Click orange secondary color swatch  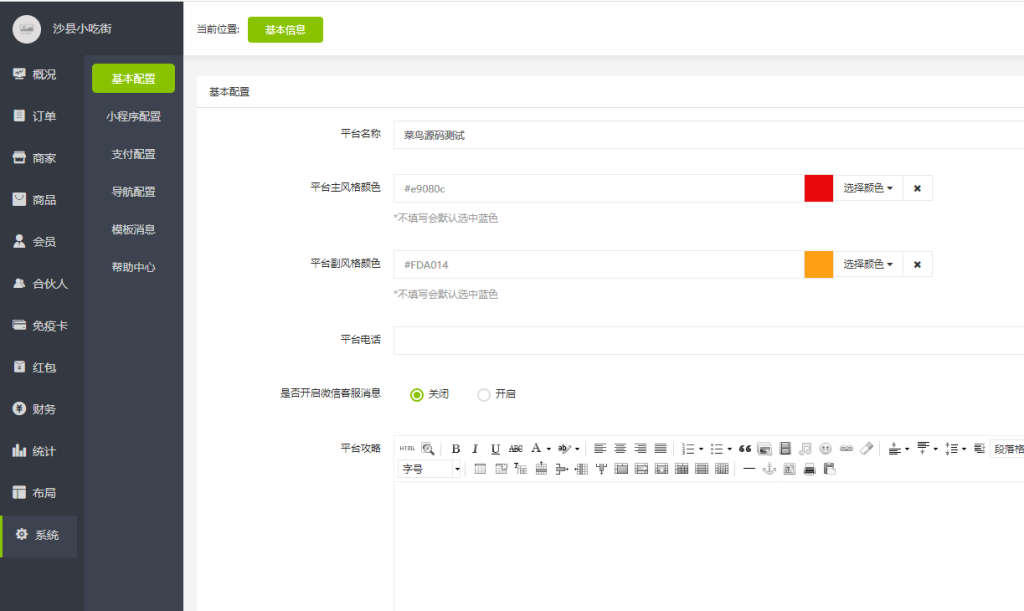tap(819, 264)
